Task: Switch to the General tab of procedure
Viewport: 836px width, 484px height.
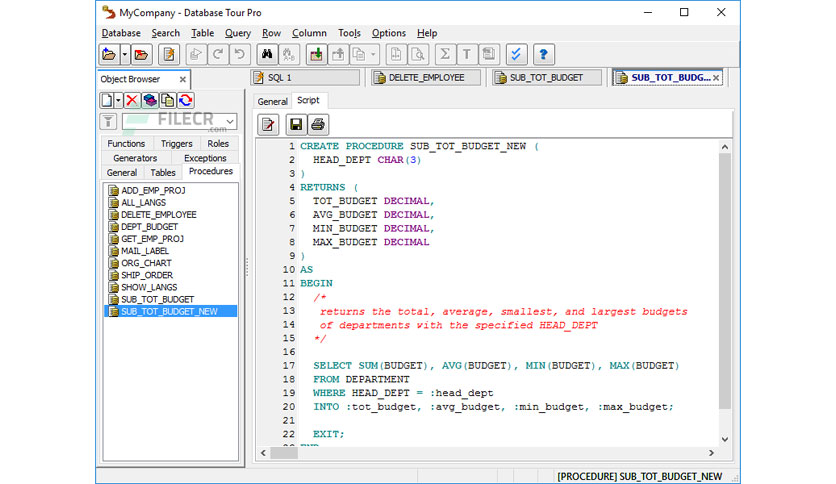Action: coord(272,101)
